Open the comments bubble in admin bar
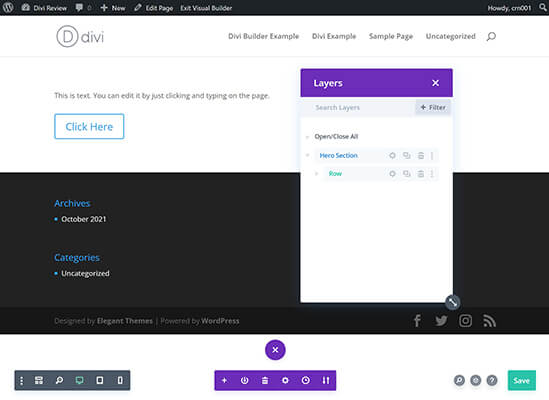 coord(83,8)
